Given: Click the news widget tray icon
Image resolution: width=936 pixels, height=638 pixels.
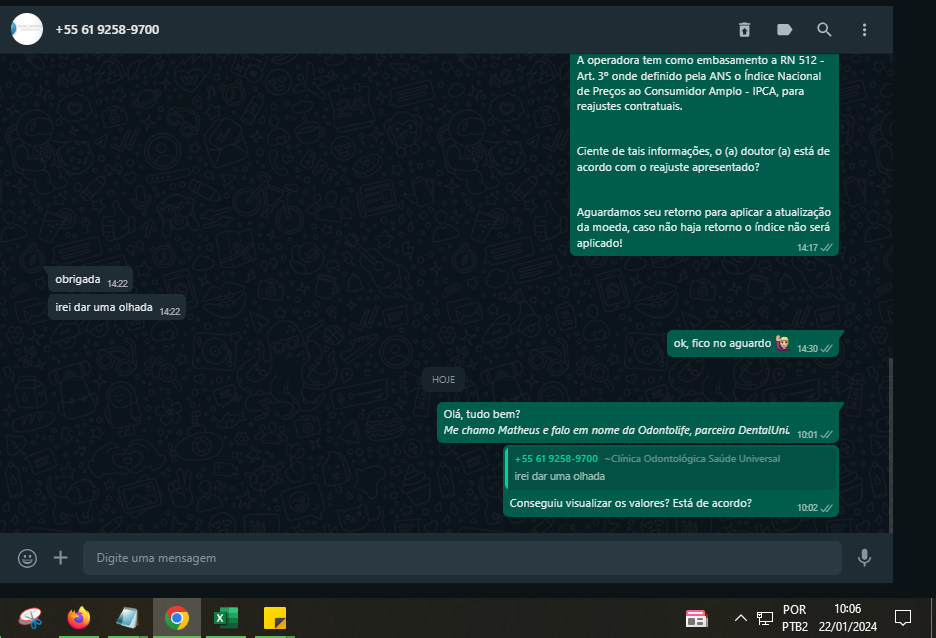Looking at the screenshot, I should pos(696,618).
